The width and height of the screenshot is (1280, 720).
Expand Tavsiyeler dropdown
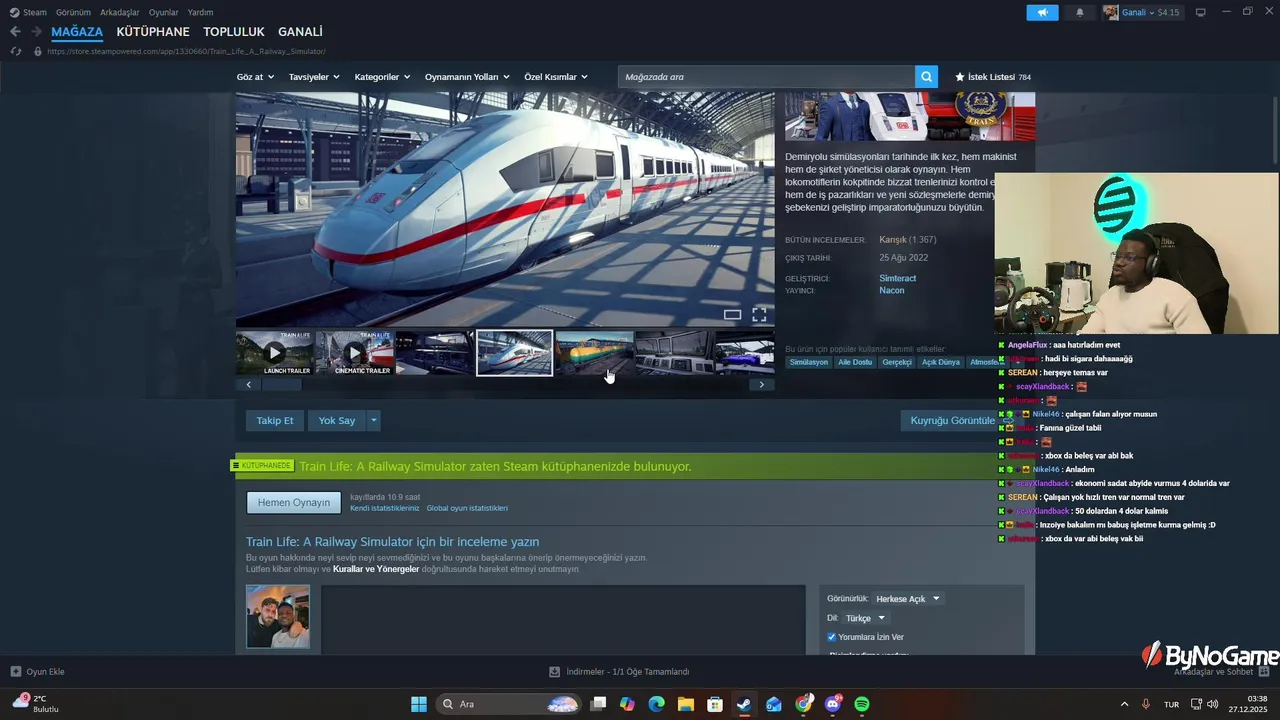[x=314, y=77]
